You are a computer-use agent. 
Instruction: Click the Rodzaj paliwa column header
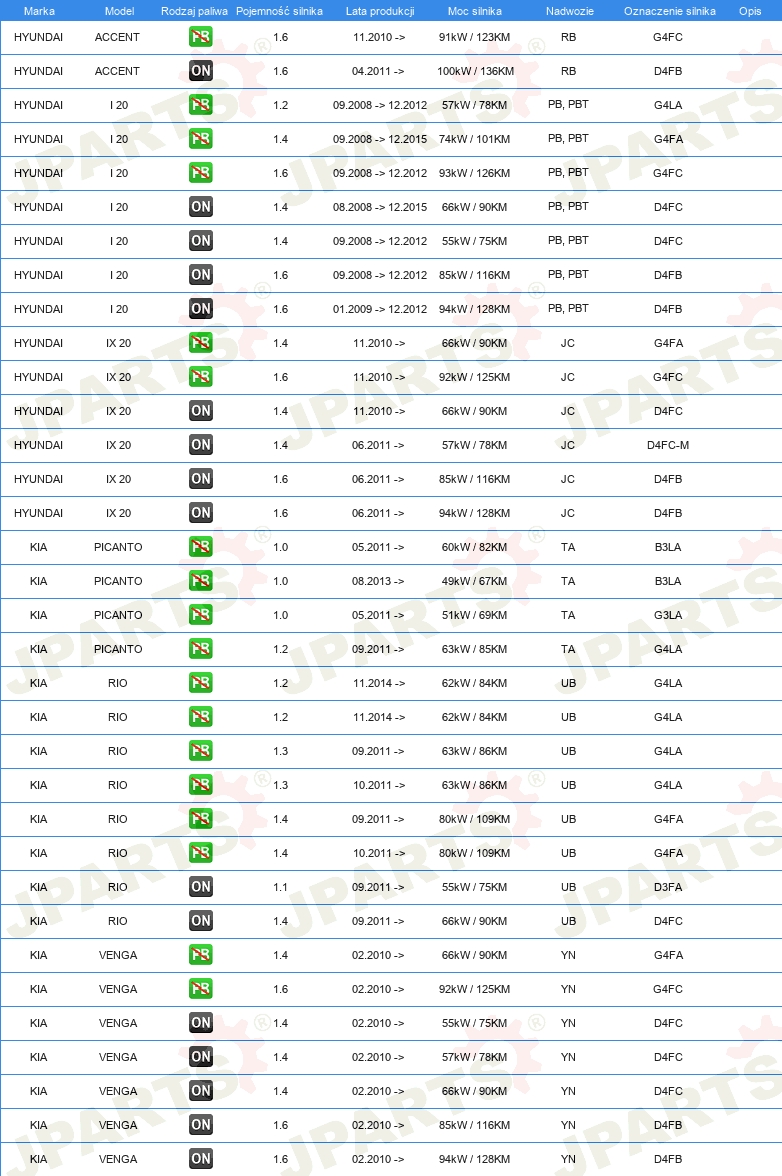194,11
